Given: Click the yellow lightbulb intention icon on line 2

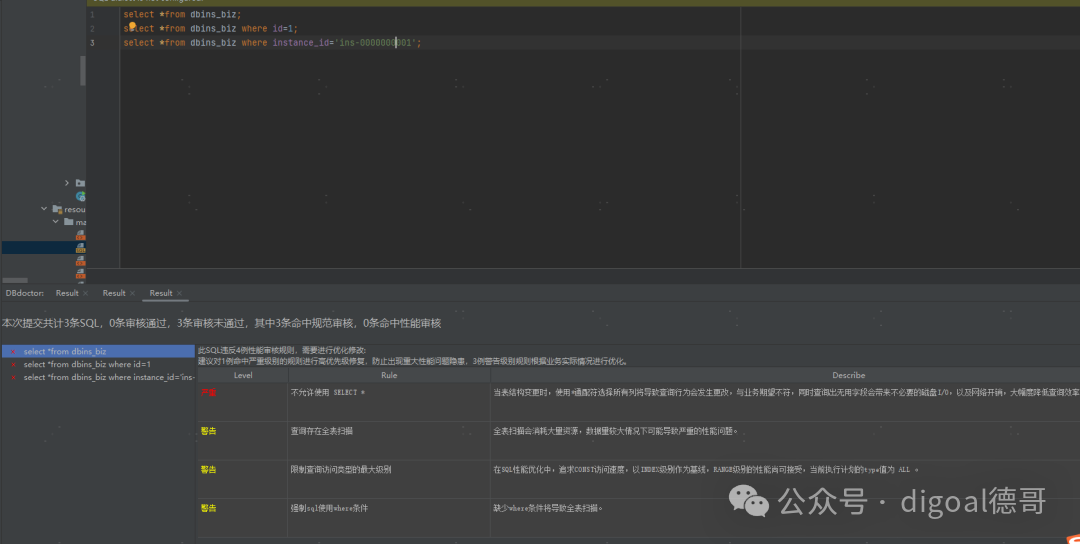Looking at the screenshot, I should click(132, 25).
